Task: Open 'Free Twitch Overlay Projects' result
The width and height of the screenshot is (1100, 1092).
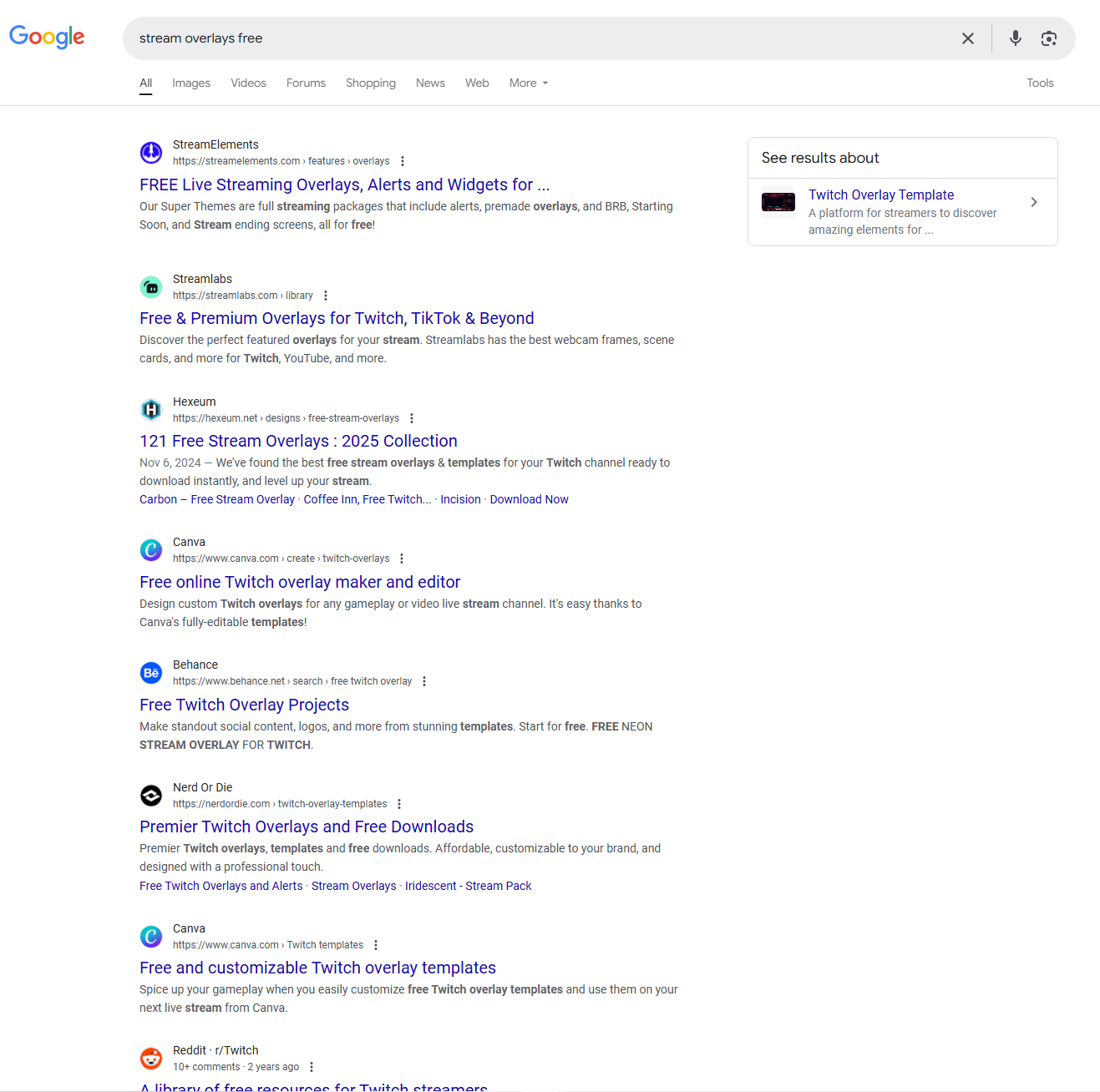Action: point(244,705)
